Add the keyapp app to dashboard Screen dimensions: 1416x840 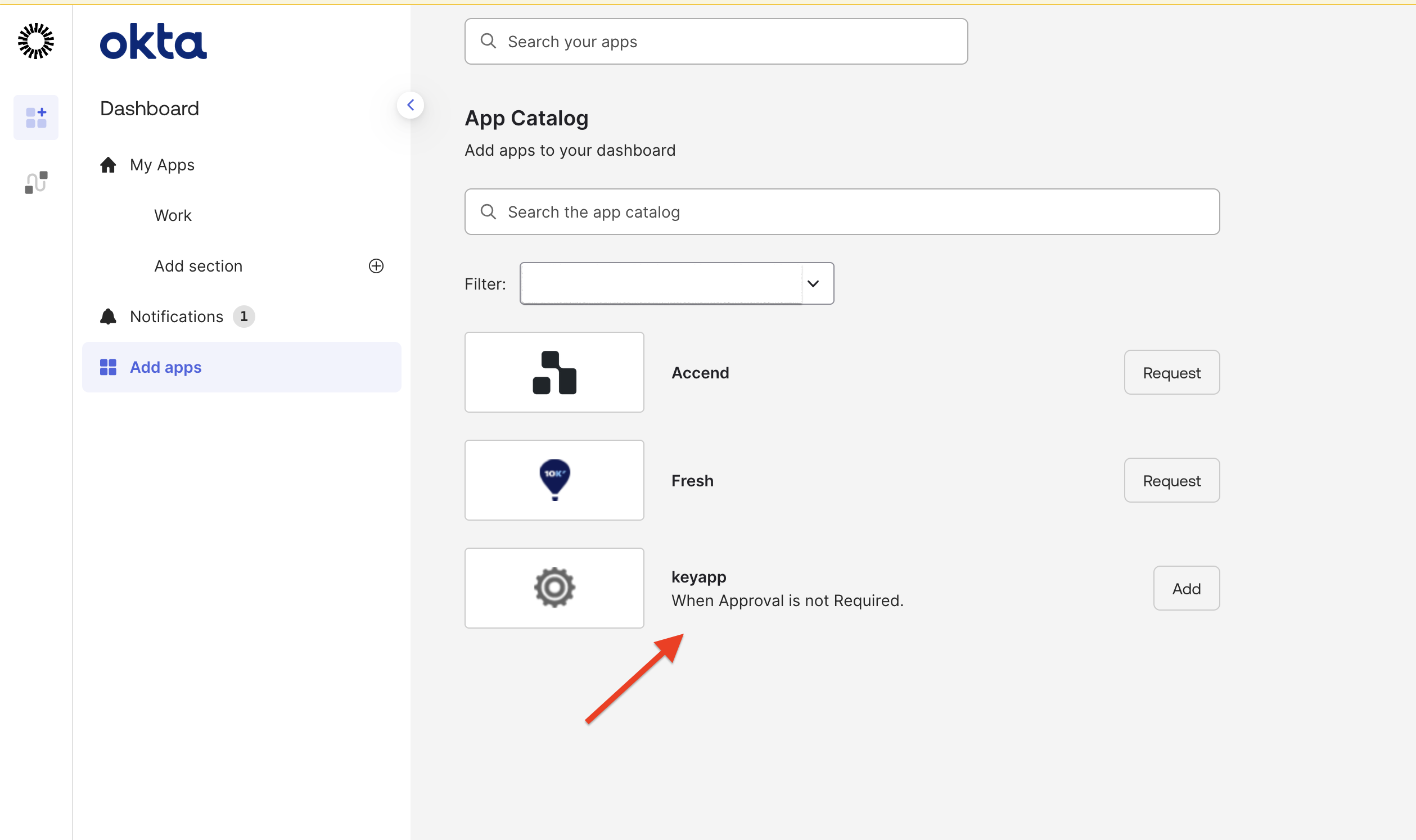1186,589
